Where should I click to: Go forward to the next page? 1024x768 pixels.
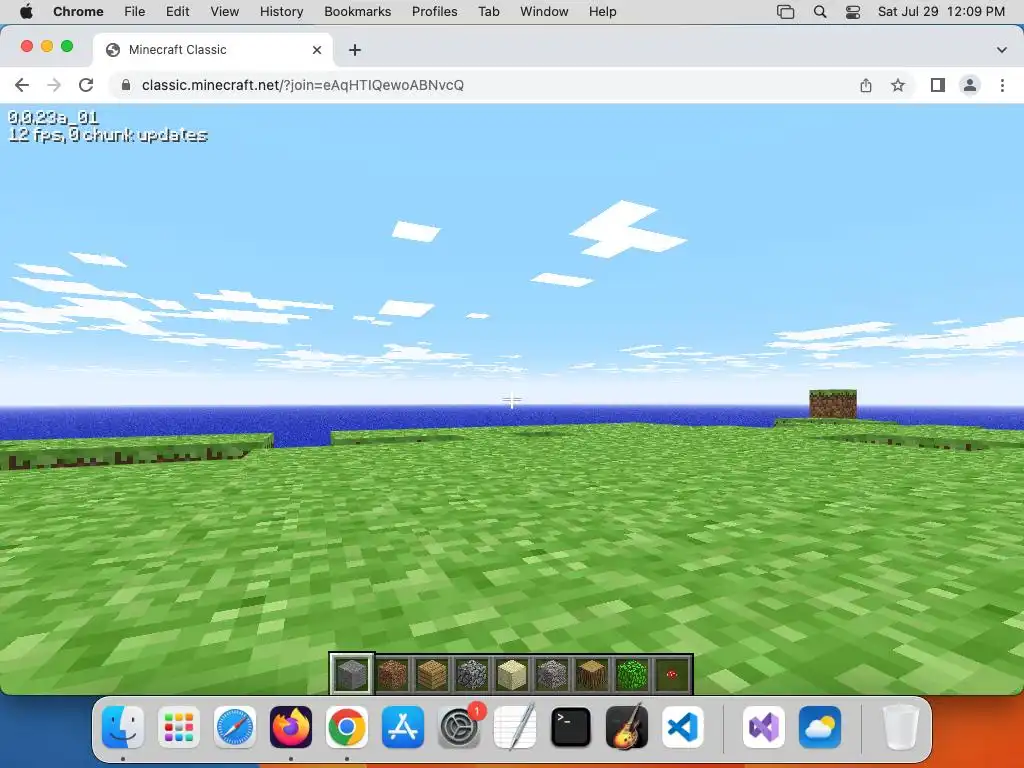54,85
